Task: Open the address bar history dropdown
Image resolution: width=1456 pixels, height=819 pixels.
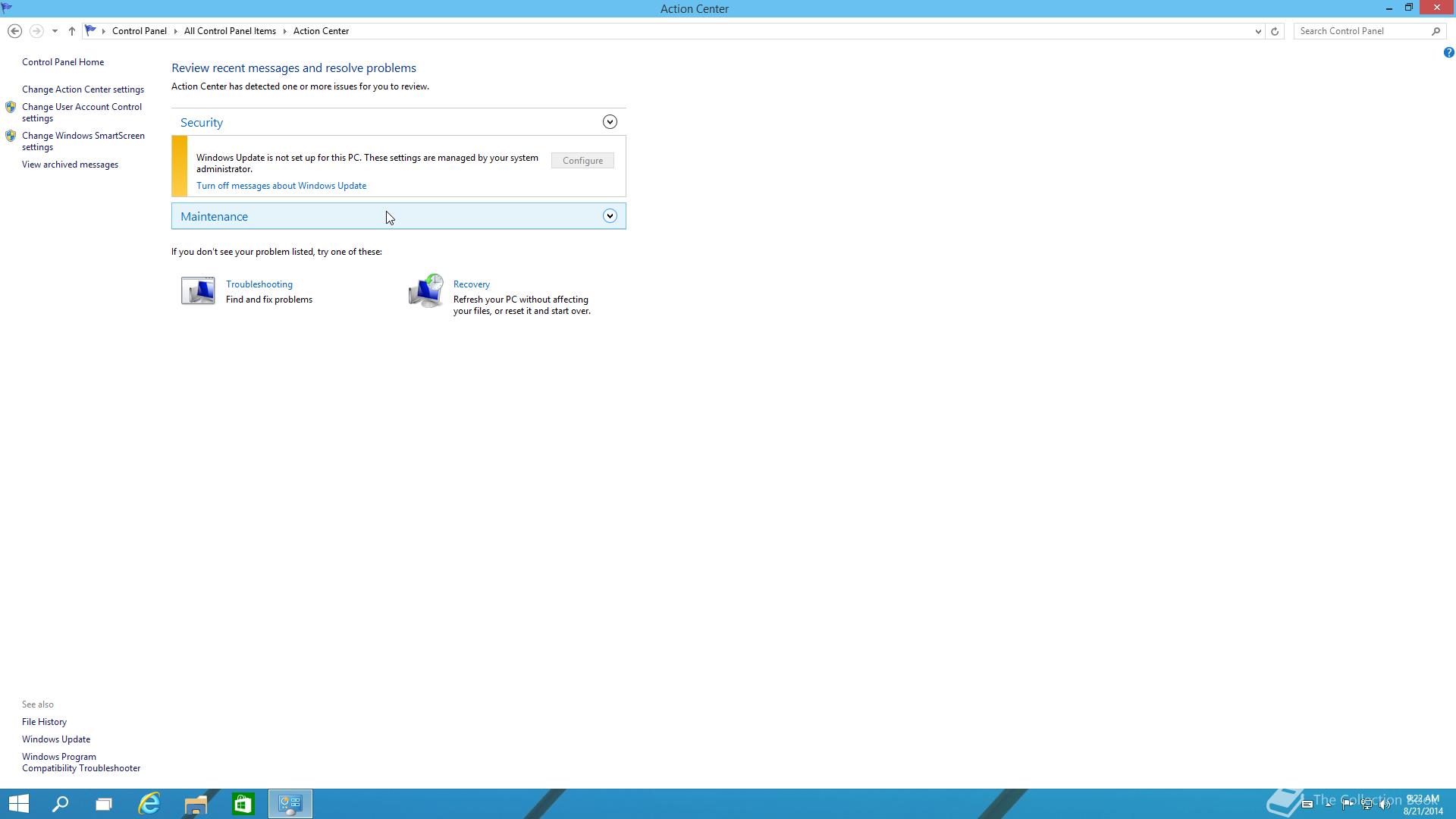Action: point(1258,31)
